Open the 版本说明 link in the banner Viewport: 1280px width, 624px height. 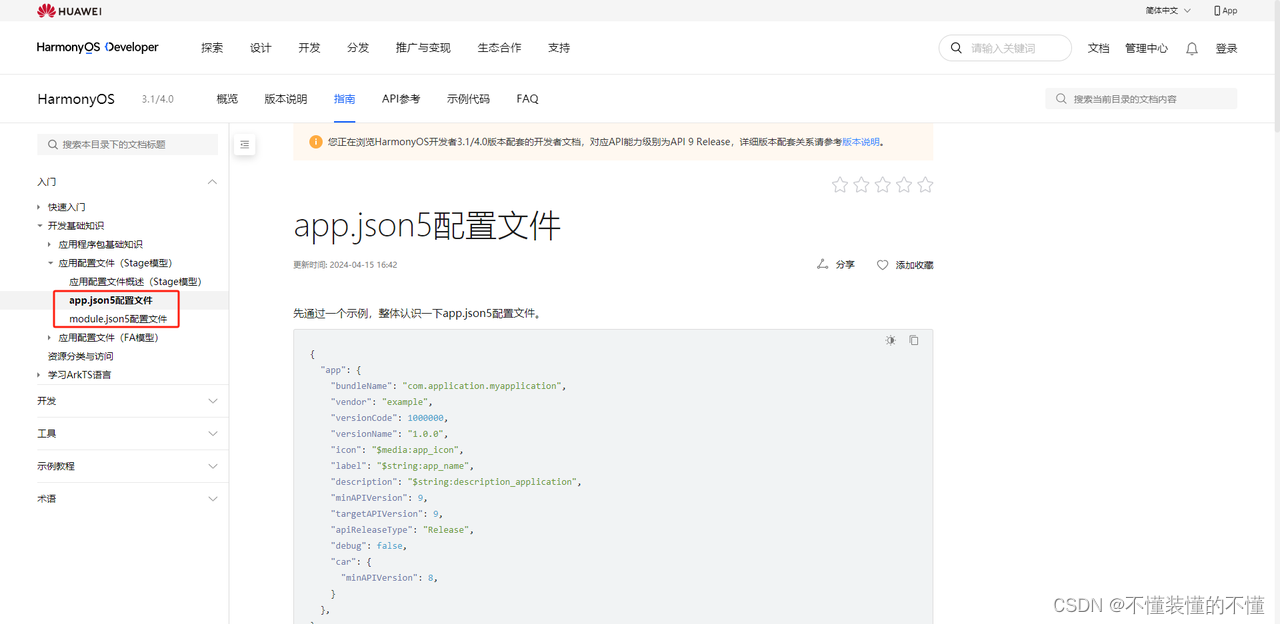tap(861, 142)
